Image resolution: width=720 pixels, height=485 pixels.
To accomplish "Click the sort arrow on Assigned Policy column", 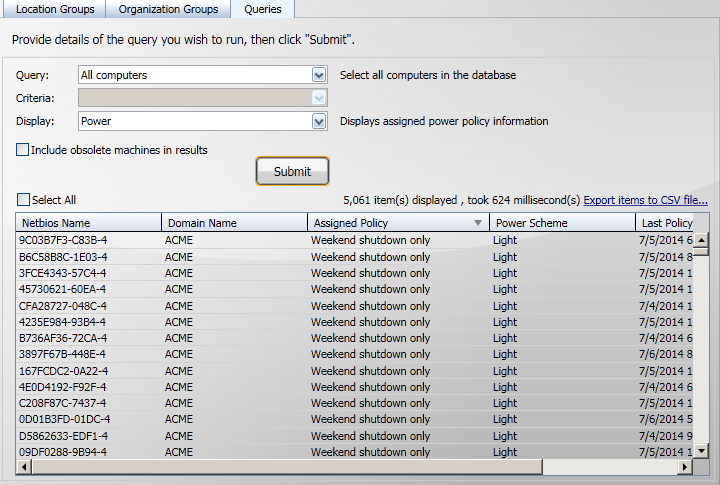I will click(478, 223).
